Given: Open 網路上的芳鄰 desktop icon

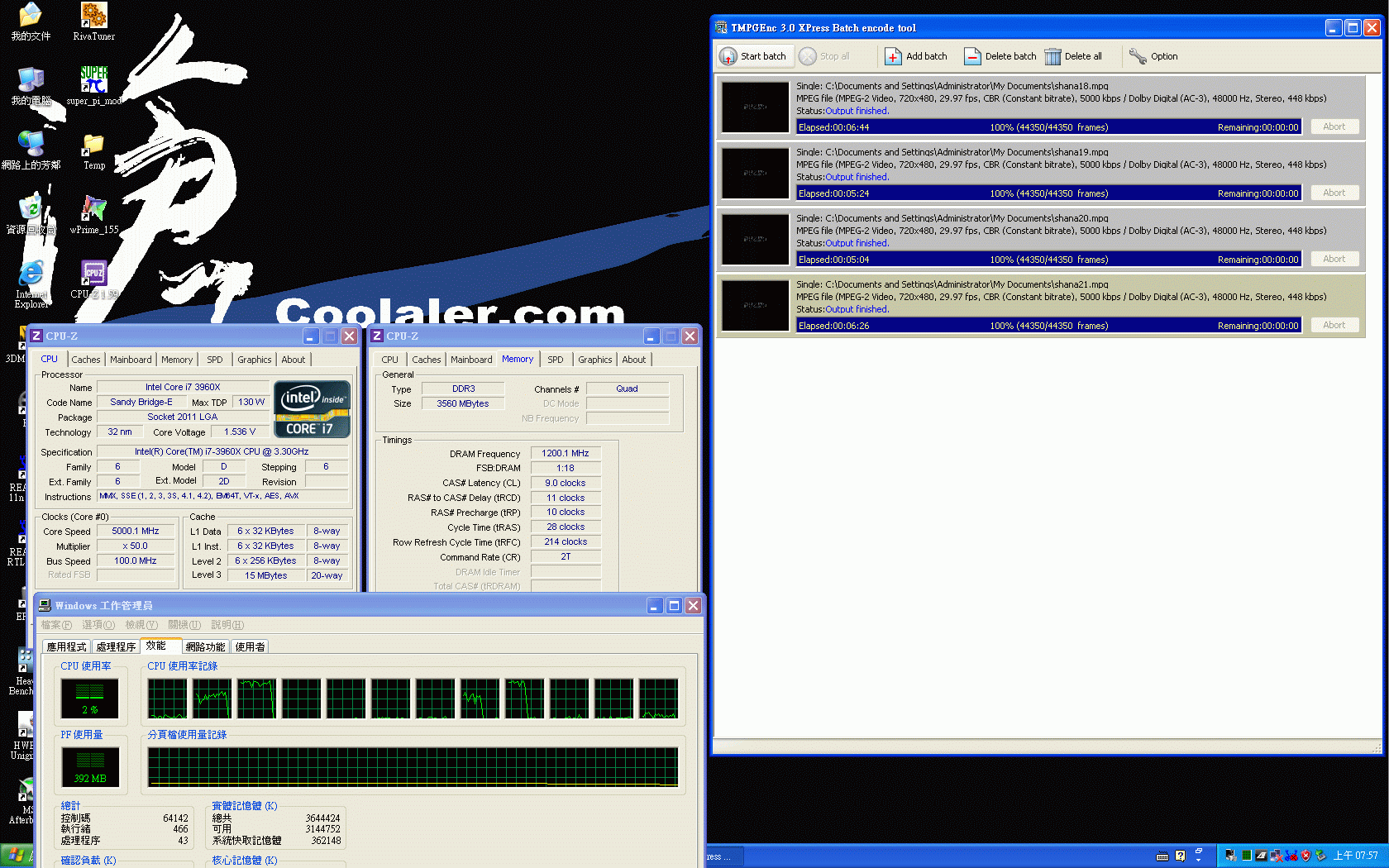Looking at the screenshot, I should click(31, 150).
